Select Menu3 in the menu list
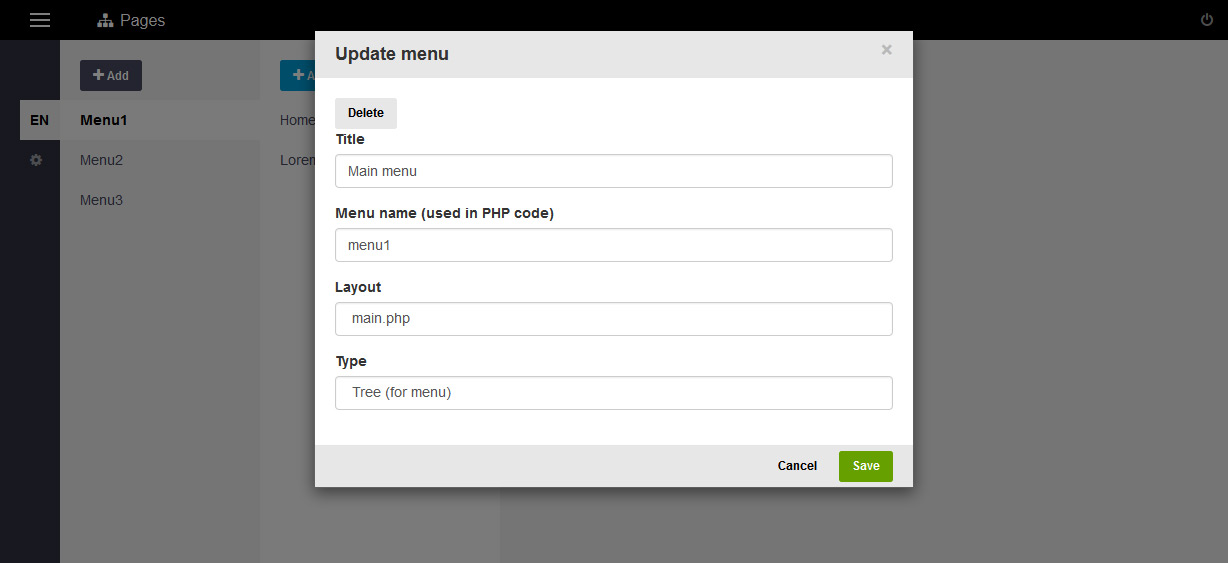This screenshot has height=563, width=1228. click(102, 200)
